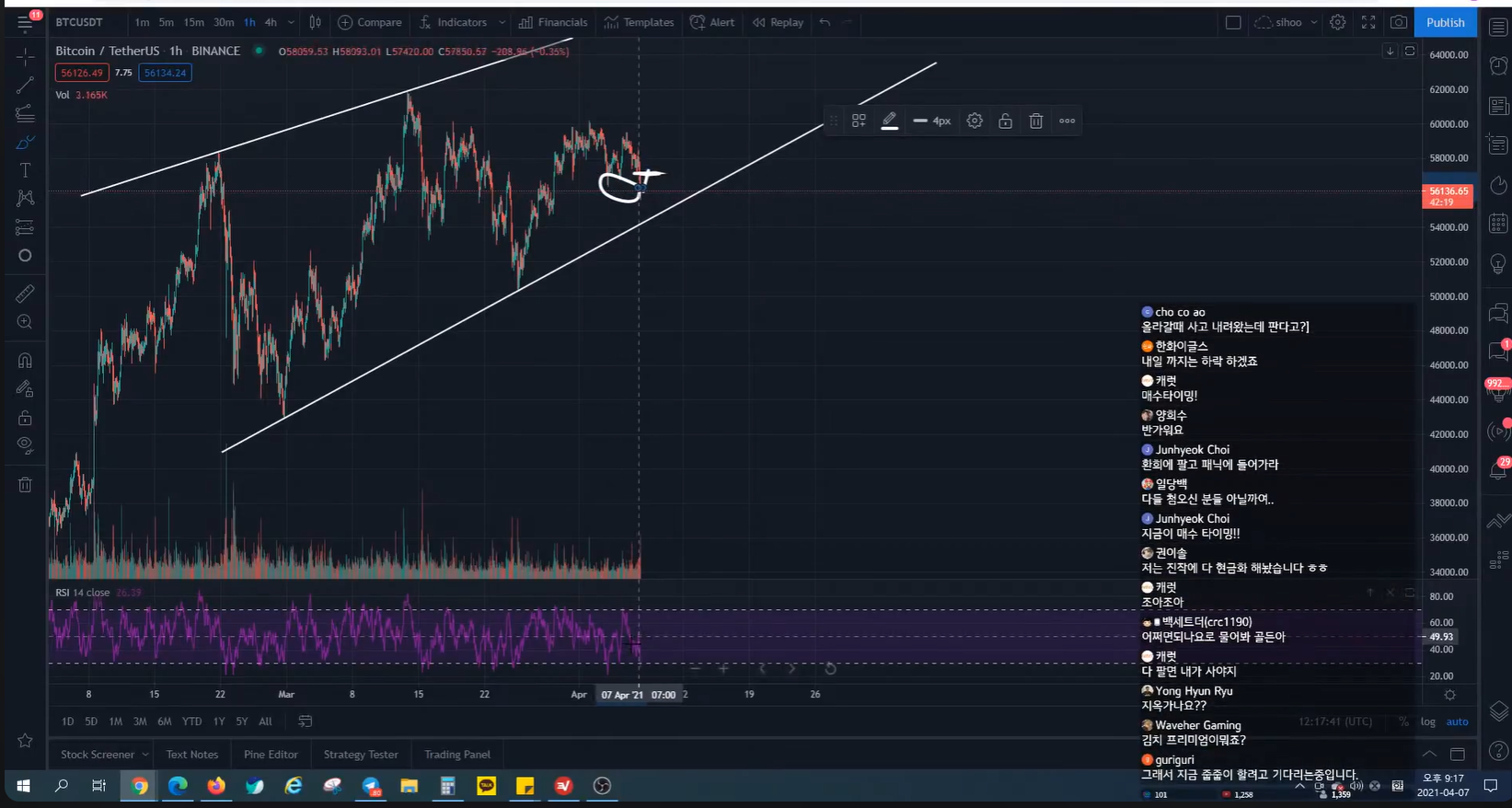Open the go to date calendar icon
The image size is (1512, 808).
click(305, 721)
